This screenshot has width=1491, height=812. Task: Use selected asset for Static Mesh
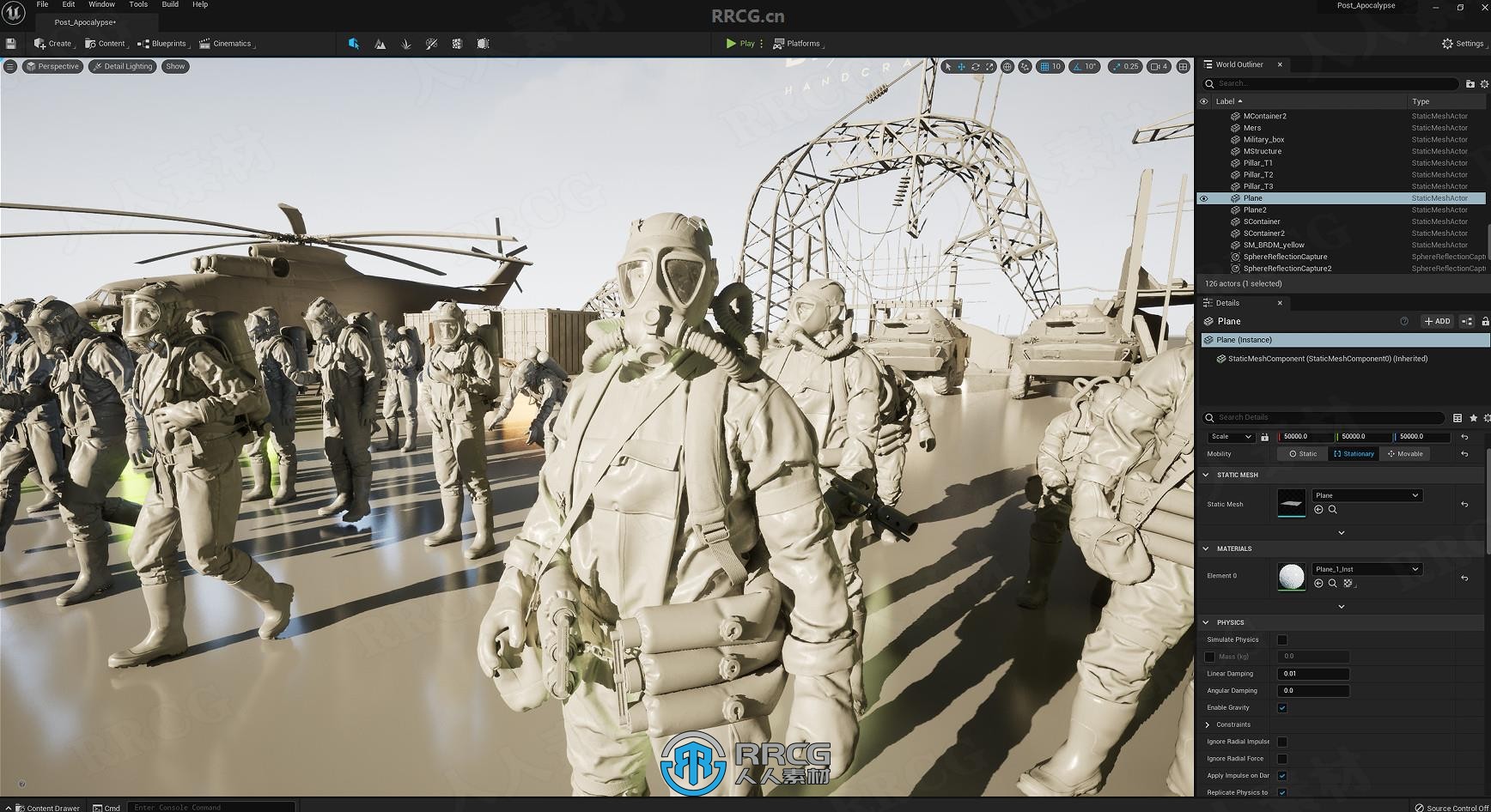click(x=1318, y=510)
